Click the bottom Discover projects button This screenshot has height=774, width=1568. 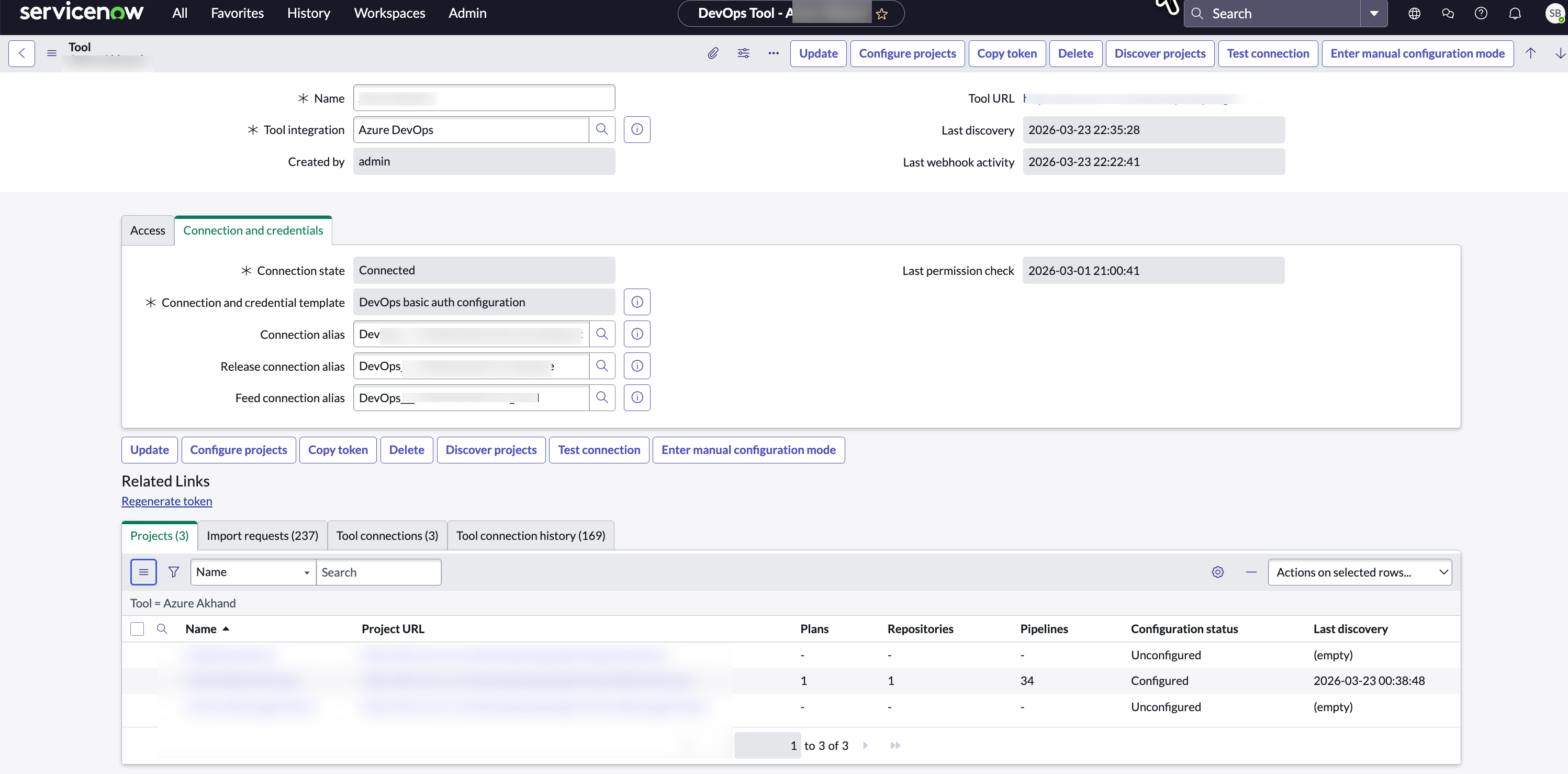(x=491, y=449)
